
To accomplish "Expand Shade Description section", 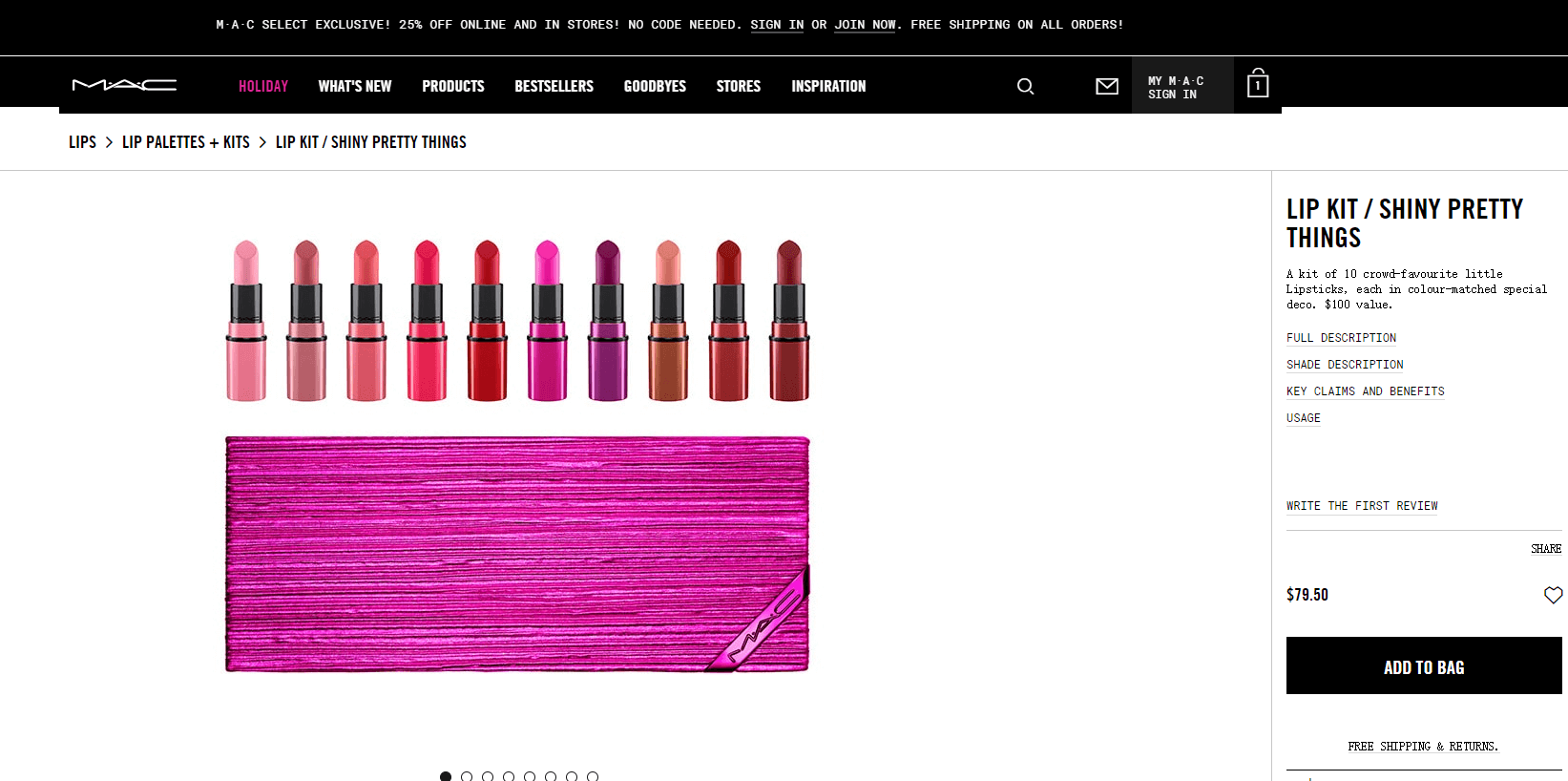I will tap(1345, 365).
